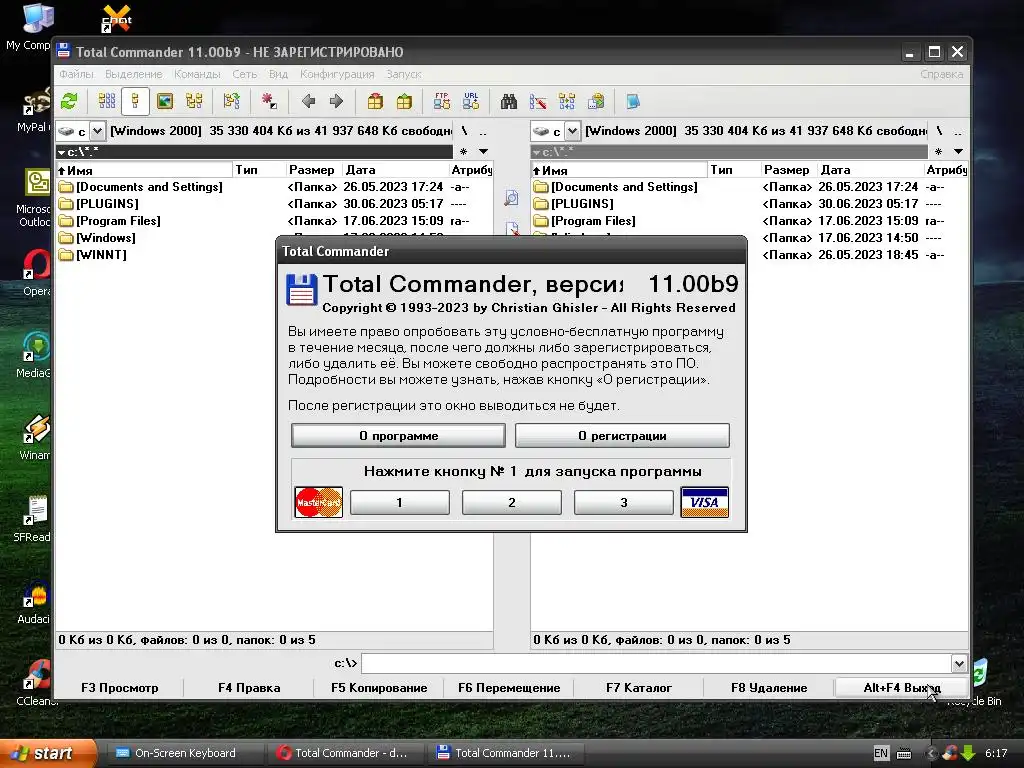This screenshot has height=768, width=1024.
Task: Click the magnifier view icon between panels
Action: pyautogui.click(x=511, y=197)
